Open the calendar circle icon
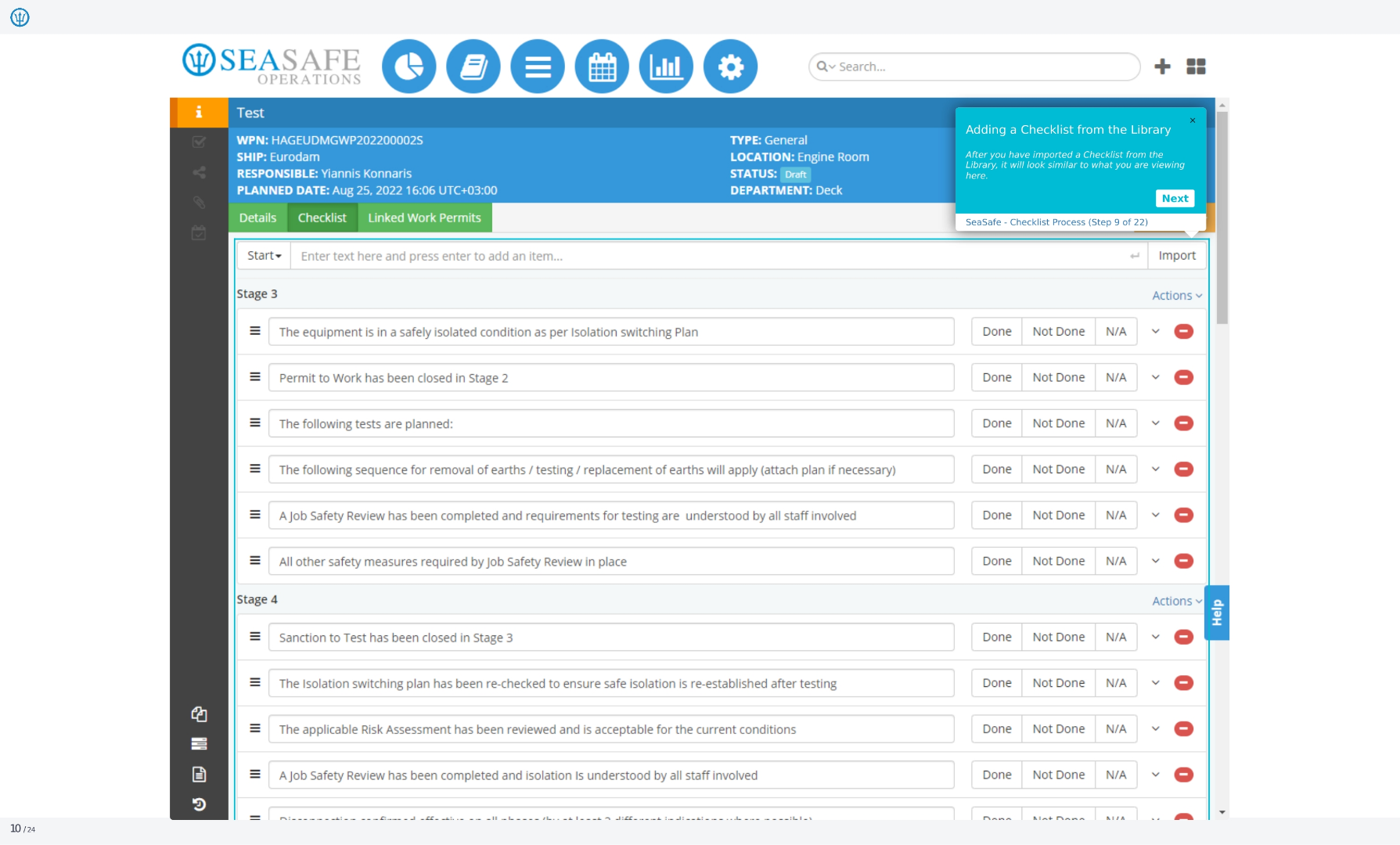Viewport: 1400px width, 845px height. click(x=602, y=67)
